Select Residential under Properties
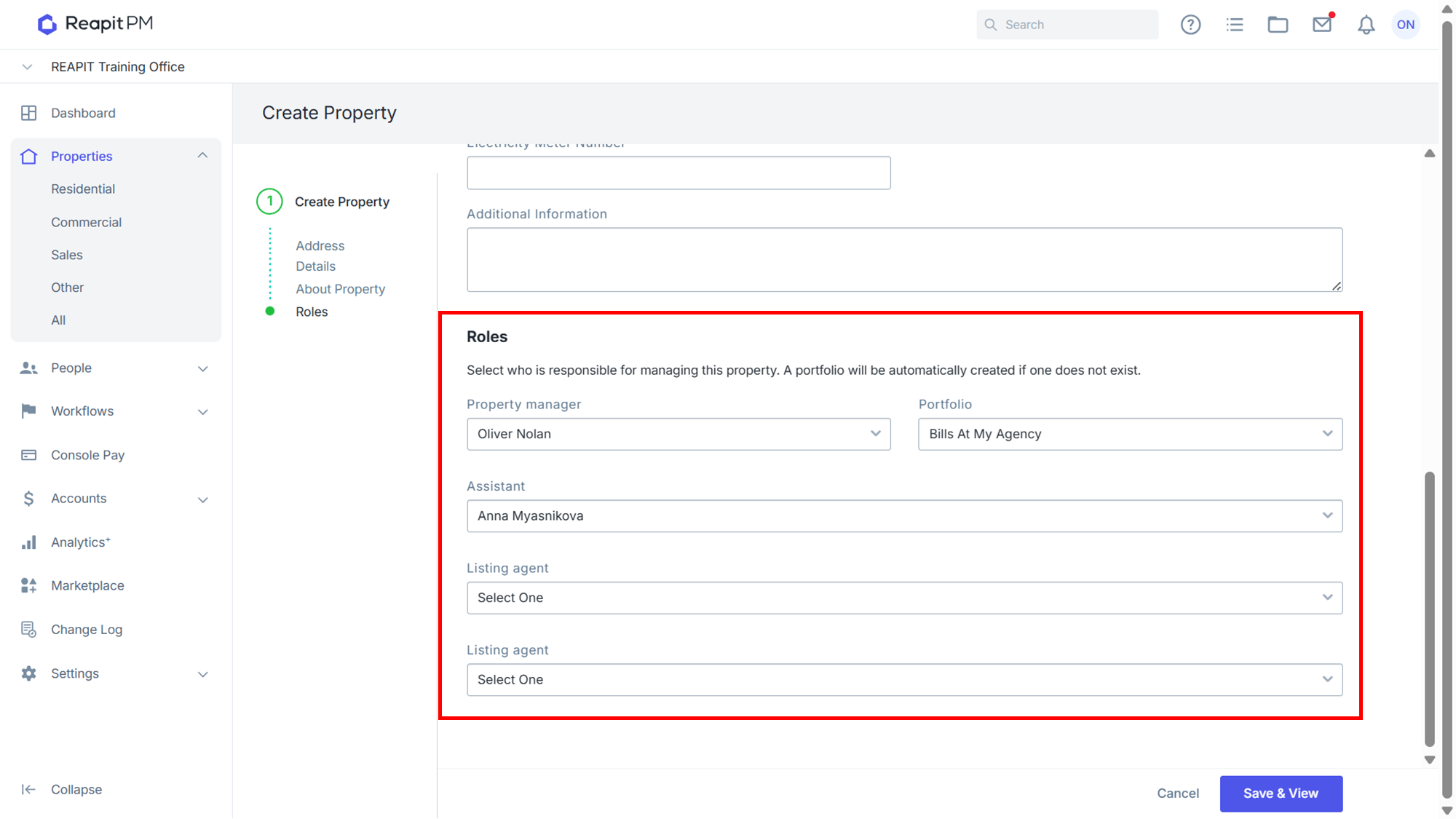Image resolution: width=1456 pixels, height=819 pixels. click(83, 189)
